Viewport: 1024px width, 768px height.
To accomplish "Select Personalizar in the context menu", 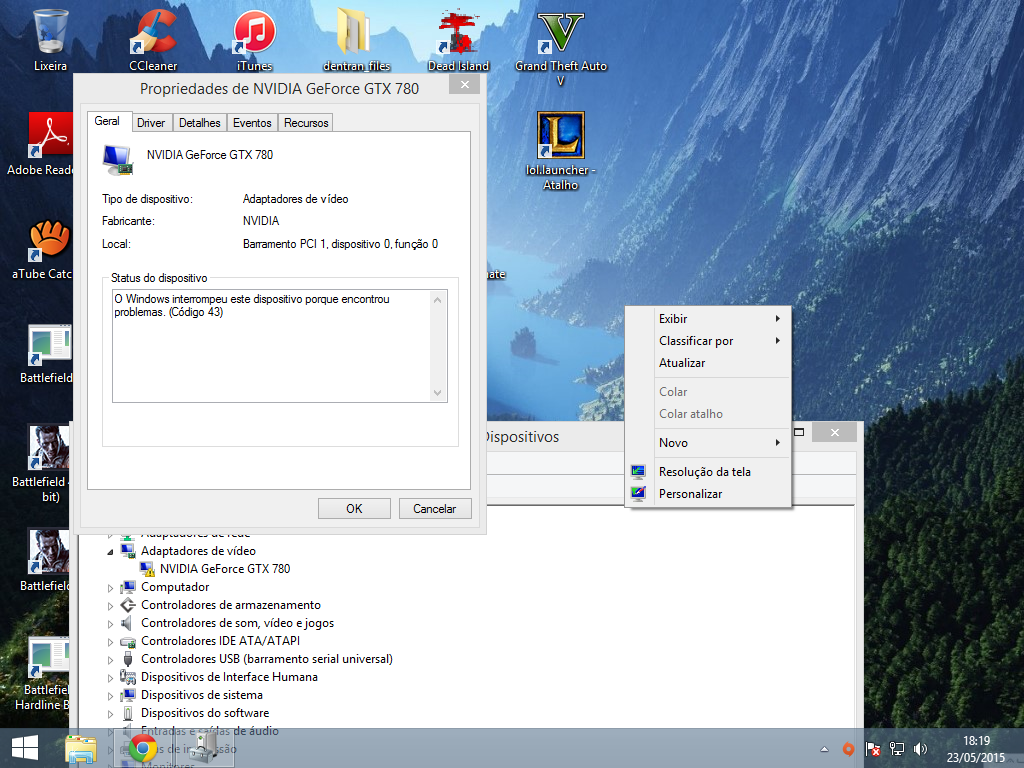I will point(708,494).
